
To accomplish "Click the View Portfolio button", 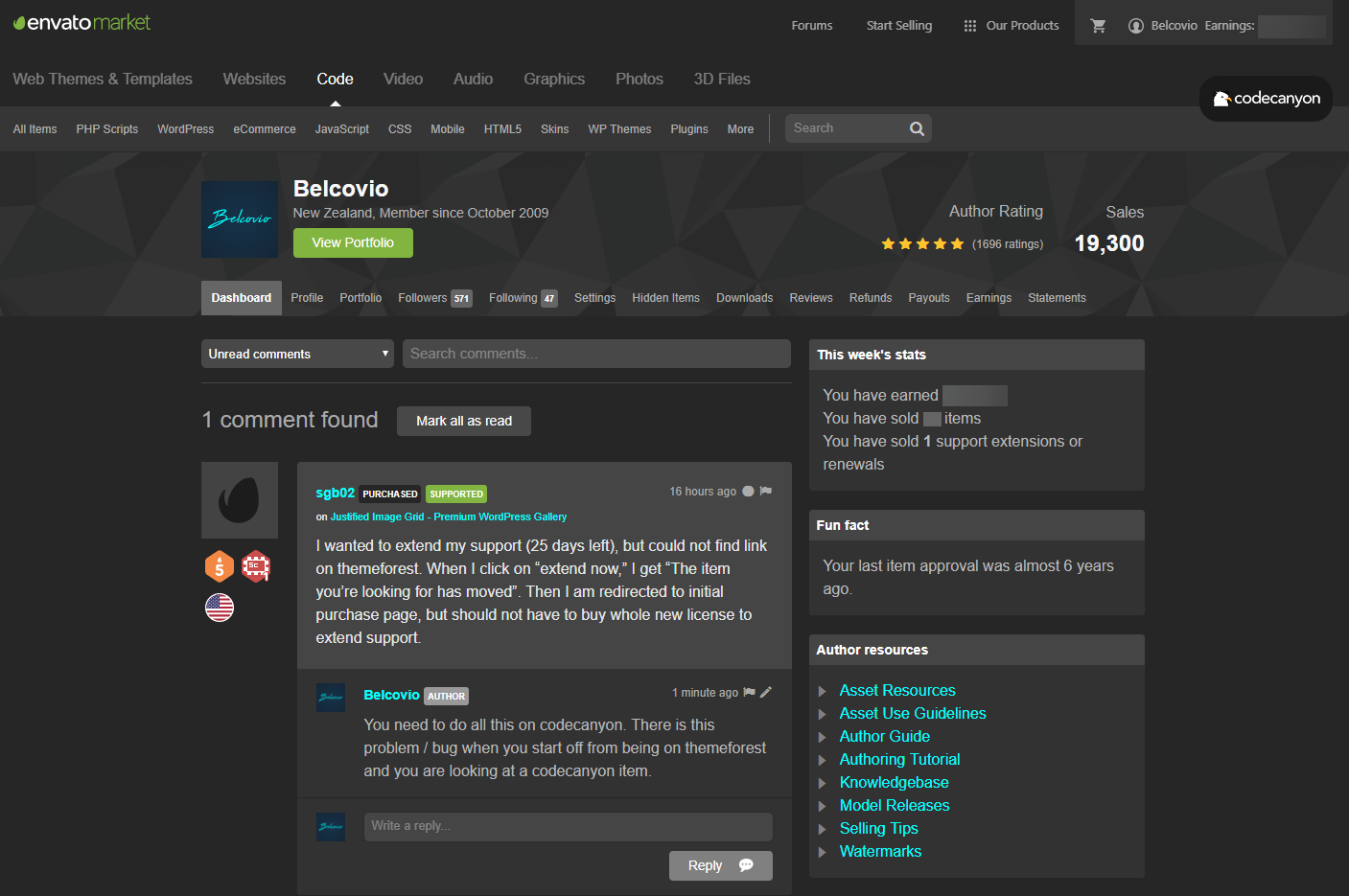I will click(353, 242).
